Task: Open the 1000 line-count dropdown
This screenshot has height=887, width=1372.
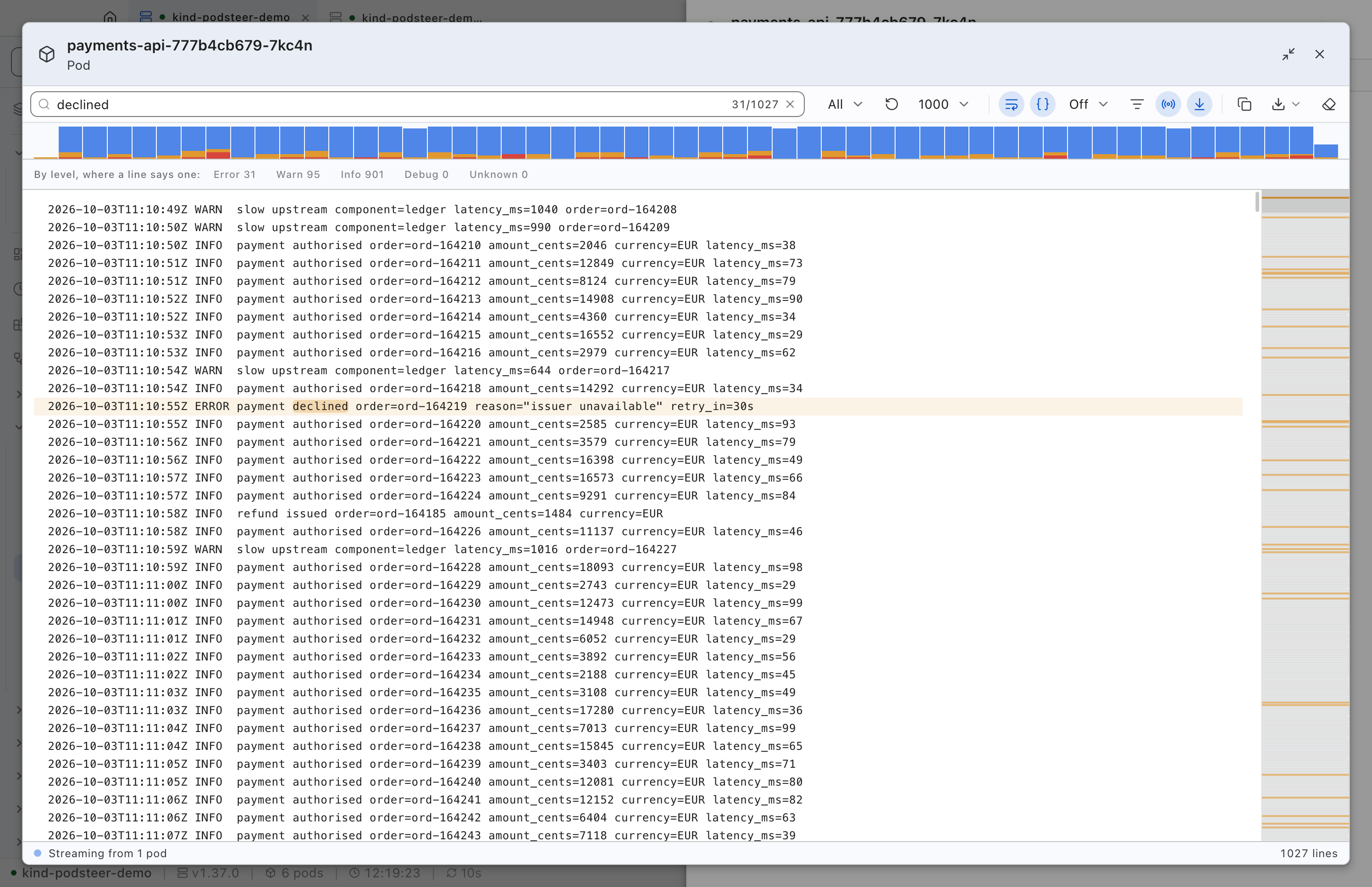Action: pyautogui.click(x=943, y=104)
